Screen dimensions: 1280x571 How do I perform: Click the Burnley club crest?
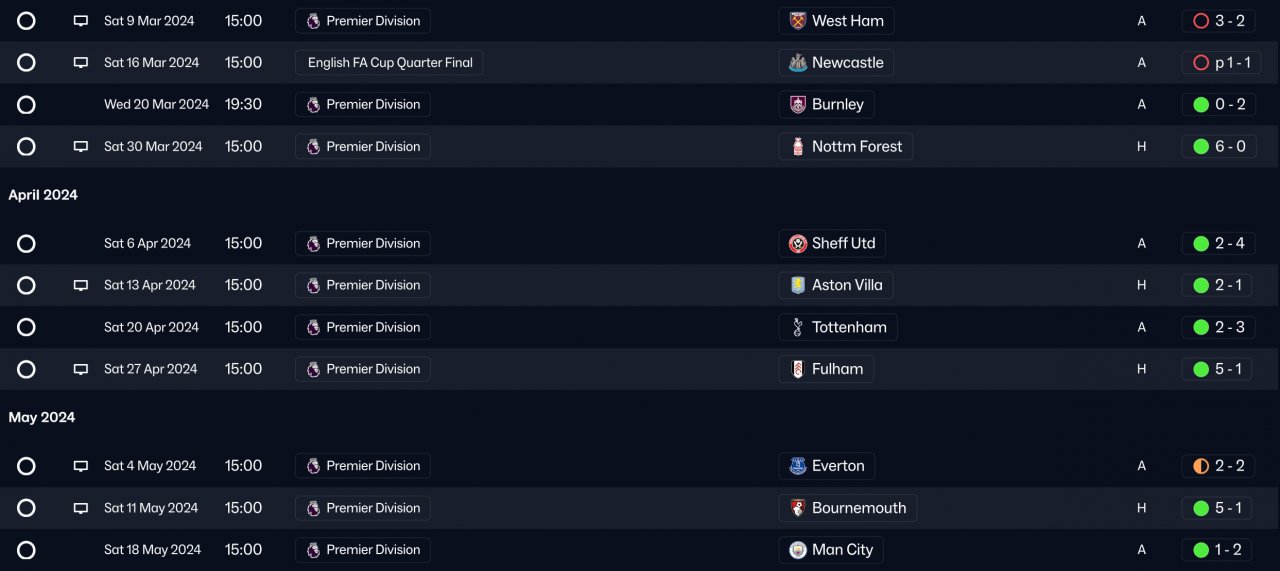(x=798, y=105)
